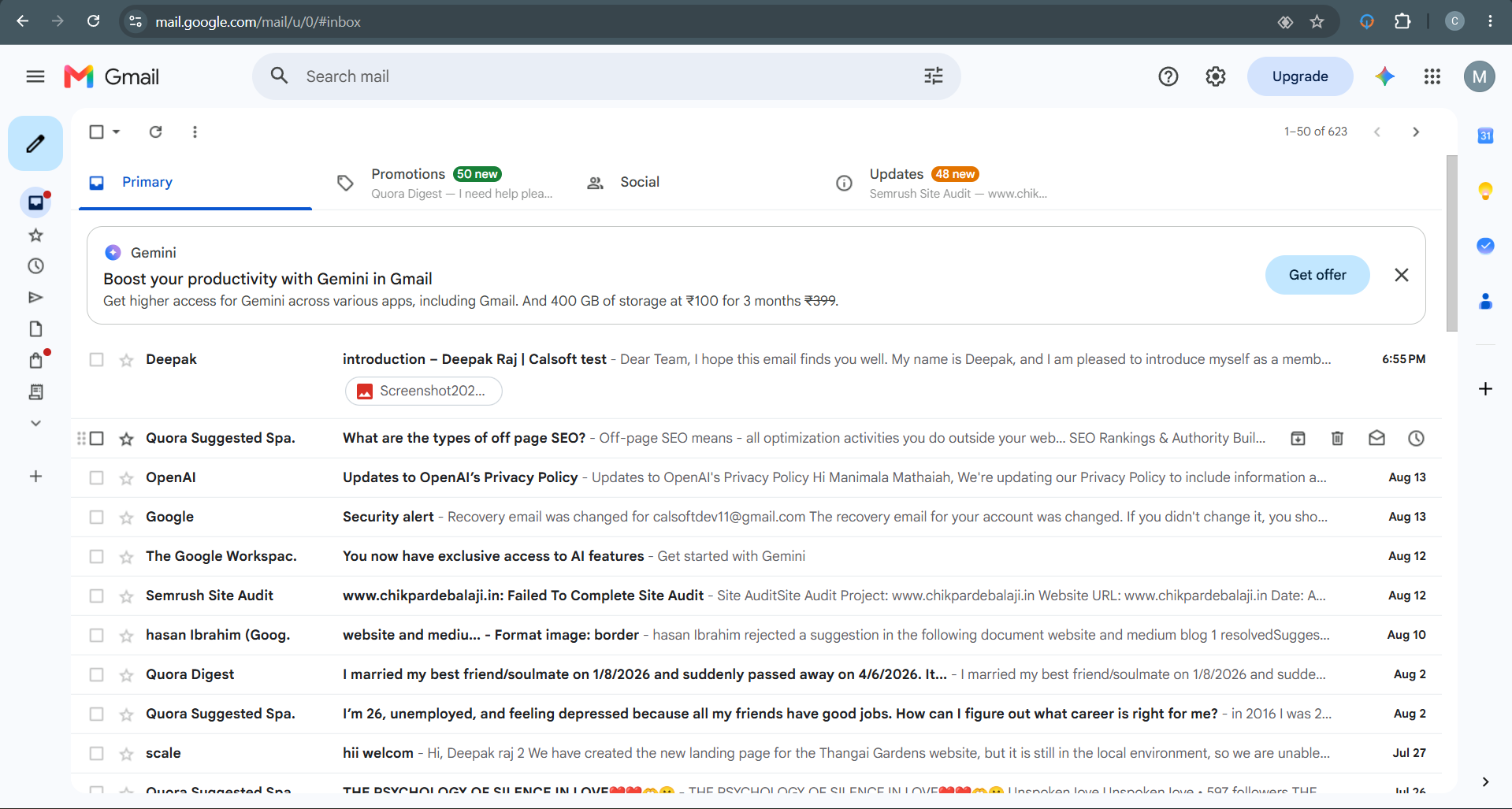The image size is (1512, 809).
Task: Open the More options three-dot menu in the mail toolbar
Action: 195,132
